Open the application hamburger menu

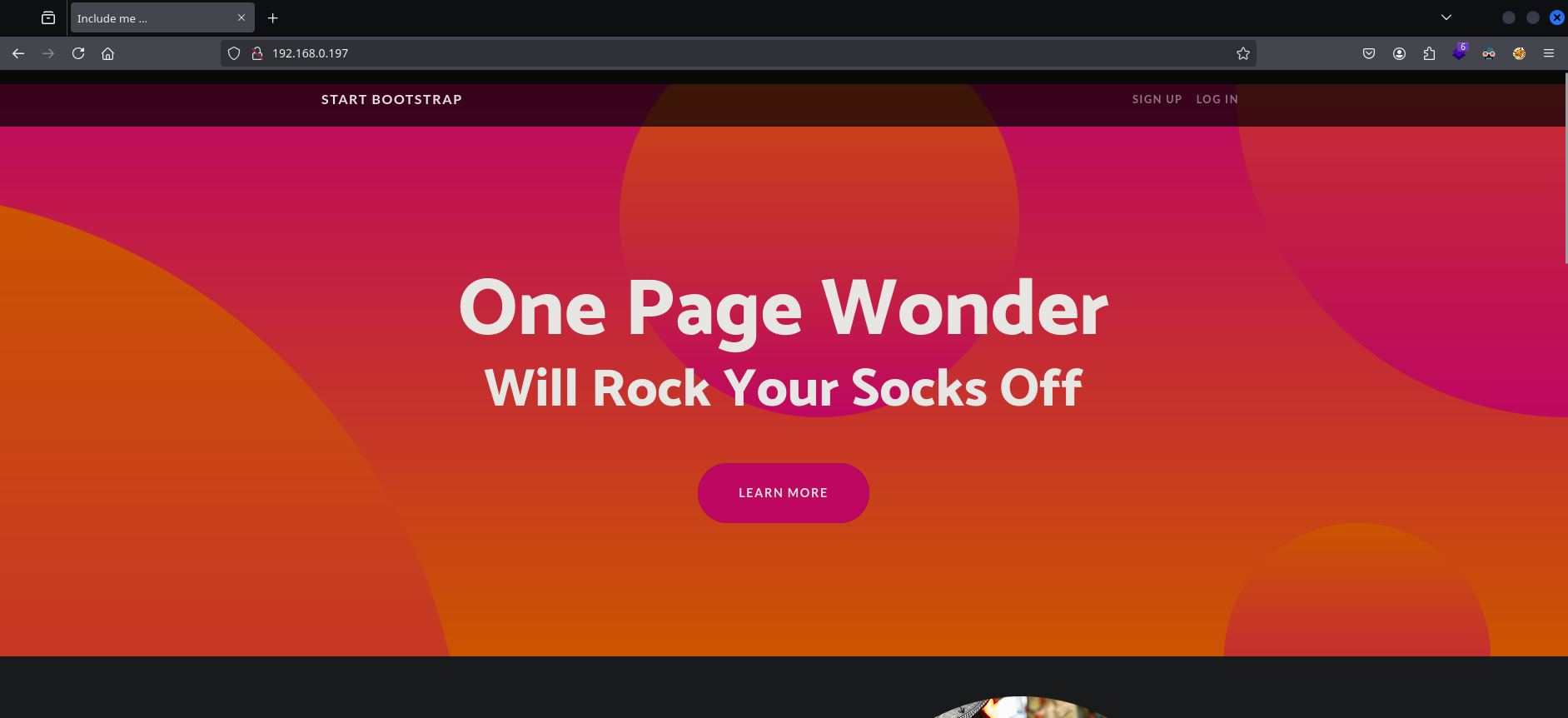1549,53
